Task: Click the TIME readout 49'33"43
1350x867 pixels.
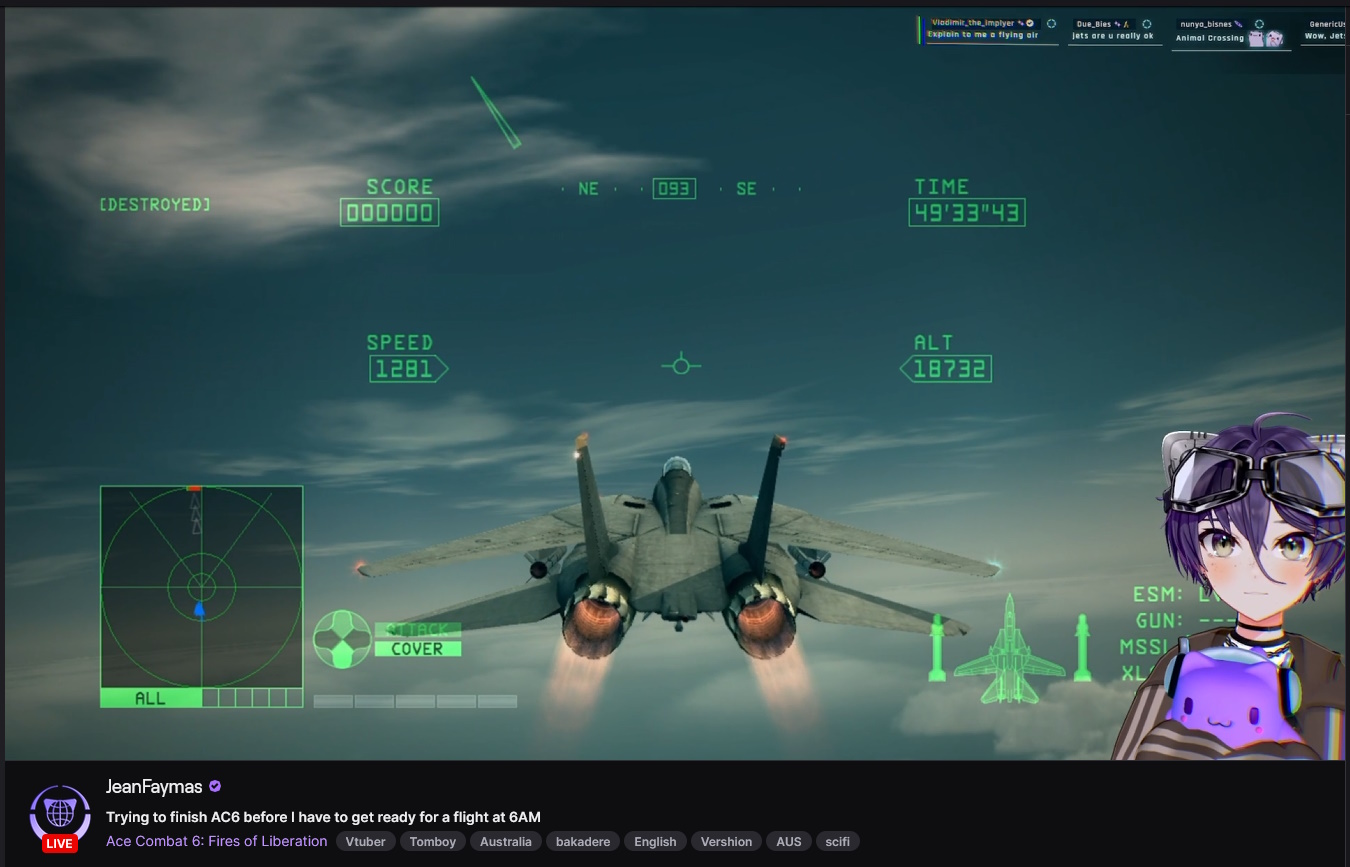Action: [x=967, y=213]
